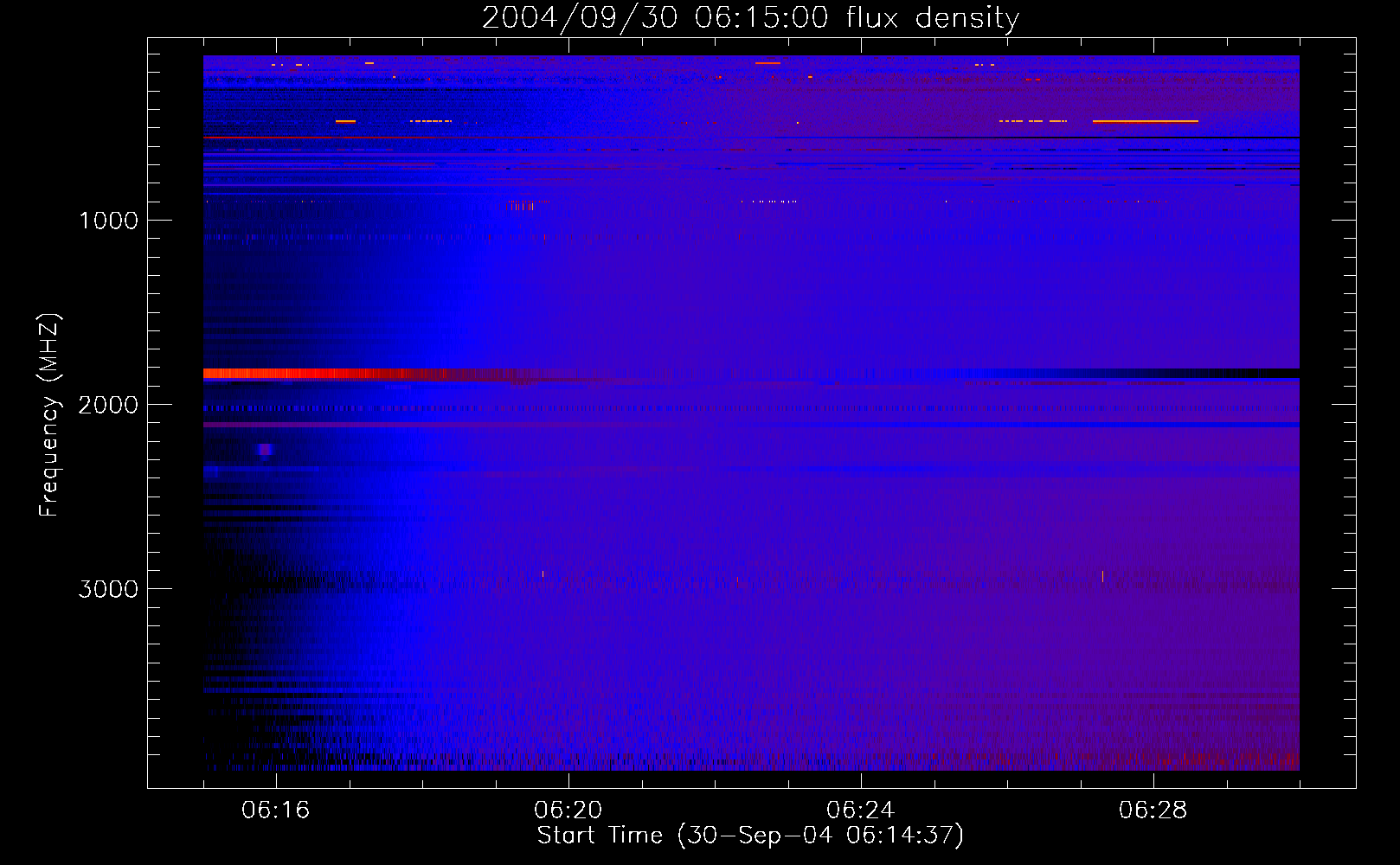This screenshot has width=1400, height=865.
Task: Click the 'Start Time (30-Sep-04 06:14:37)' label
Action: tap(750, 836)
